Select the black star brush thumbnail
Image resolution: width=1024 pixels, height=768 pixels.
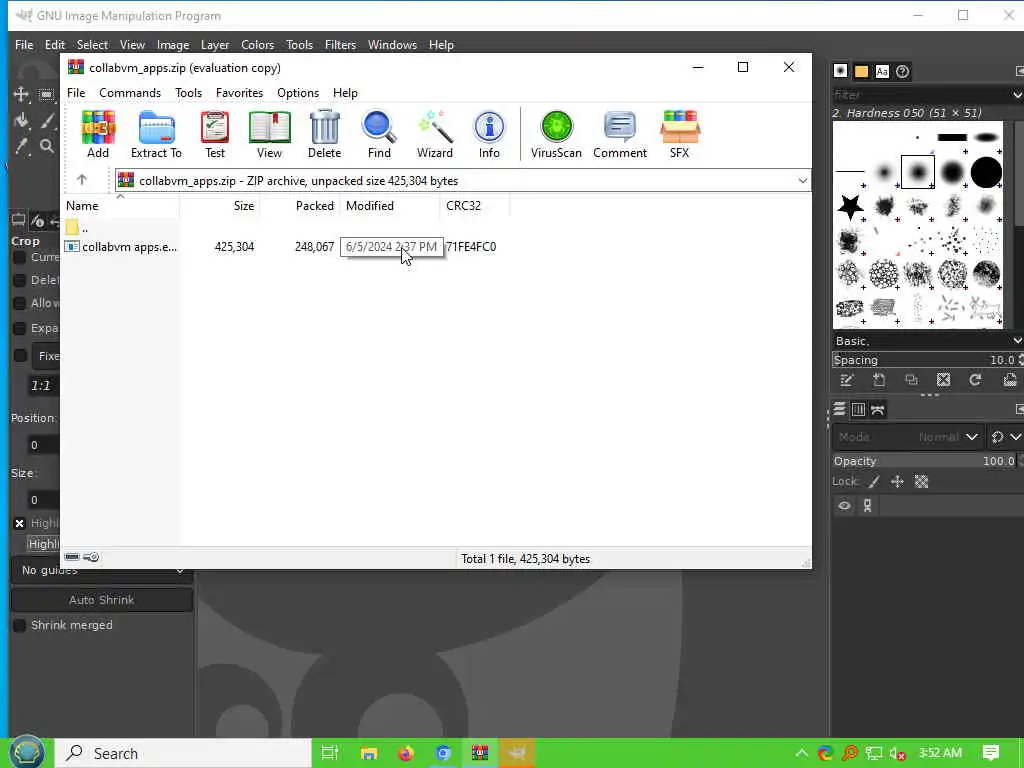(x=850, y=206)
